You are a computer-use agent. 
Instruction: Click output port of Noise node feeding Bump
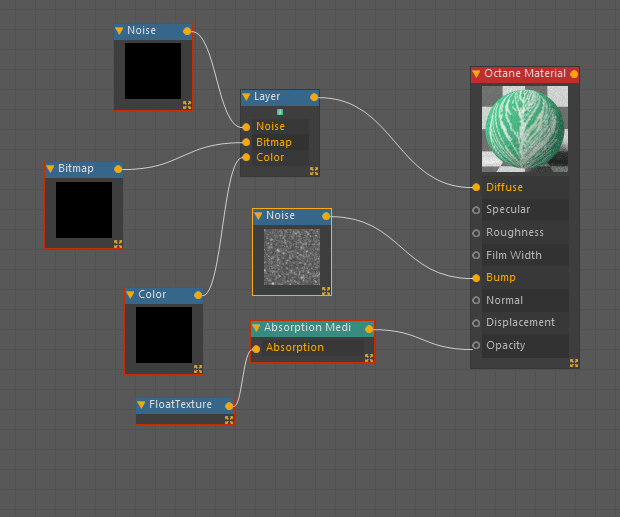pyautogui.click(x=326, y=216)
